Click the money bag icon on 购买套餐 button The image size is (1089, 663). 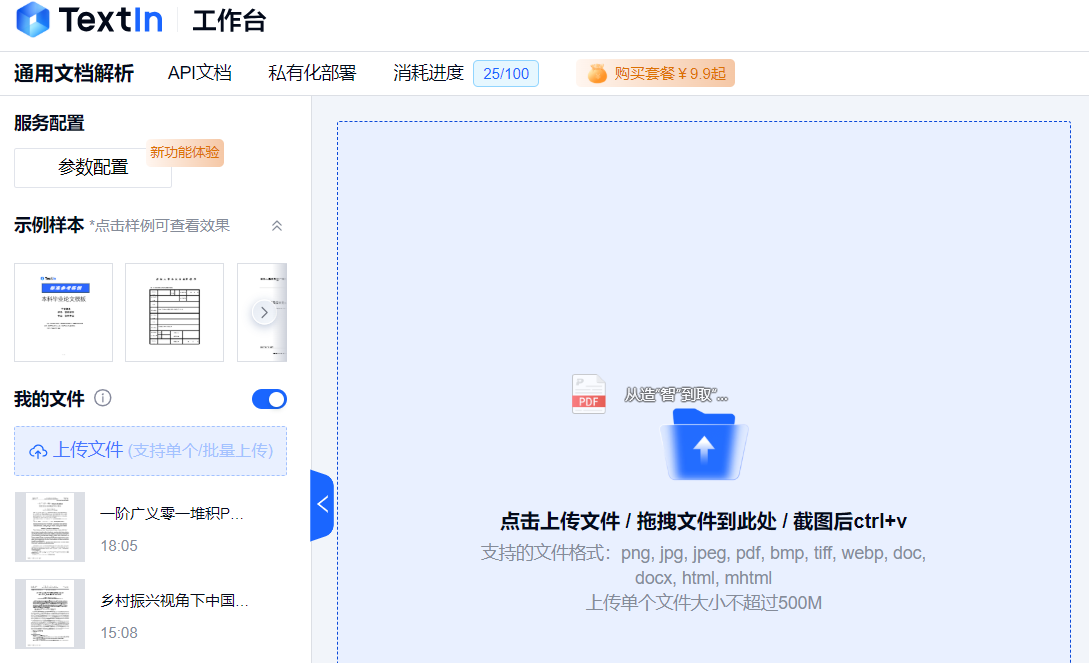[x=597, y=73]
